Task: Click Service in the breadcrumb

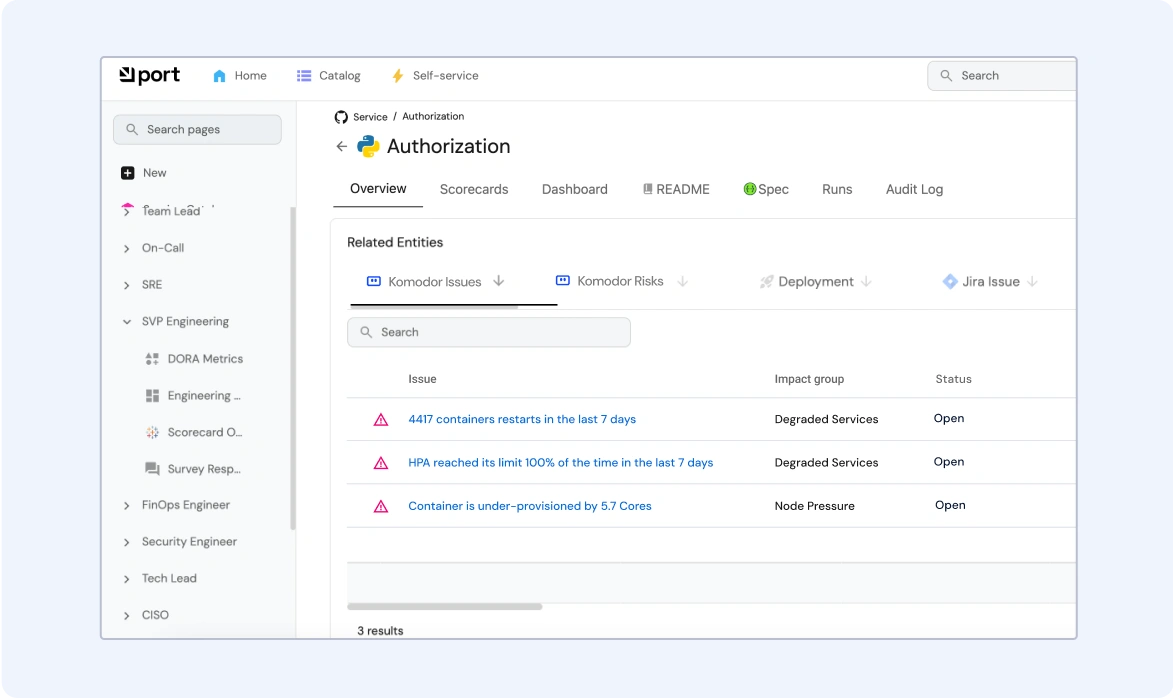Action: tap(370, 117)
